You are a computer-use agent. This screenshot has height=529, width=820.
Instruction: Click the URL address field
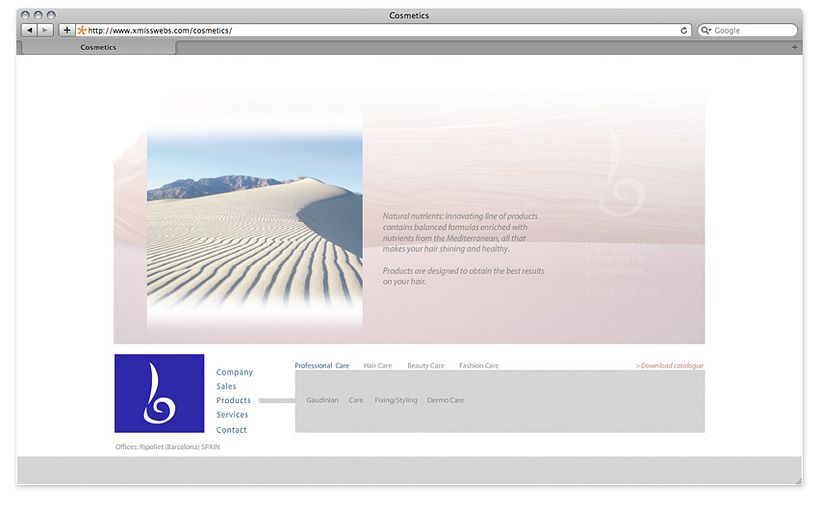coord(384,30)
